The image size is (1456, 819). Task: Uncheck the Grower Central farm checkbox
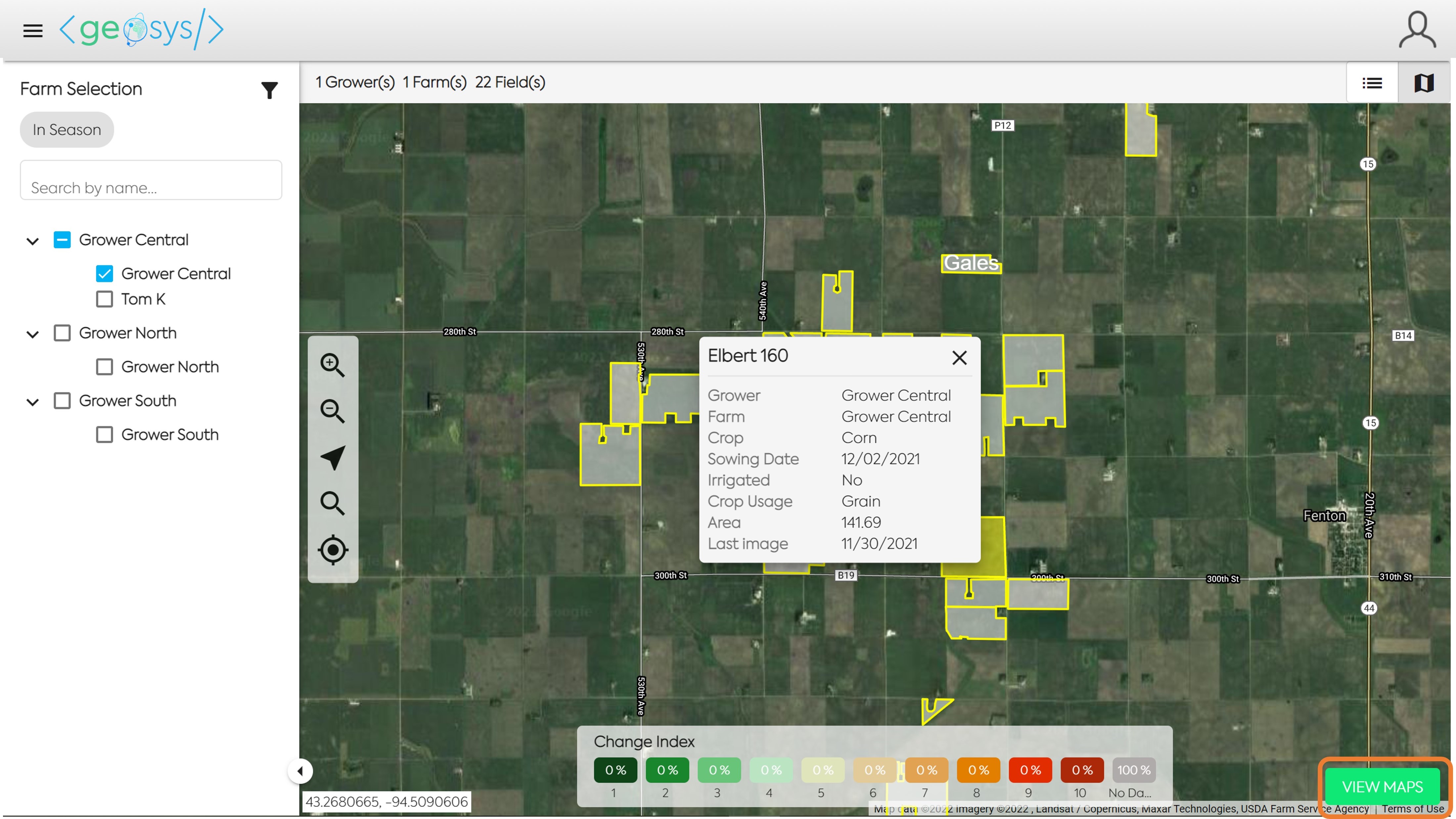pyautogui.click(x=105, y=274)
